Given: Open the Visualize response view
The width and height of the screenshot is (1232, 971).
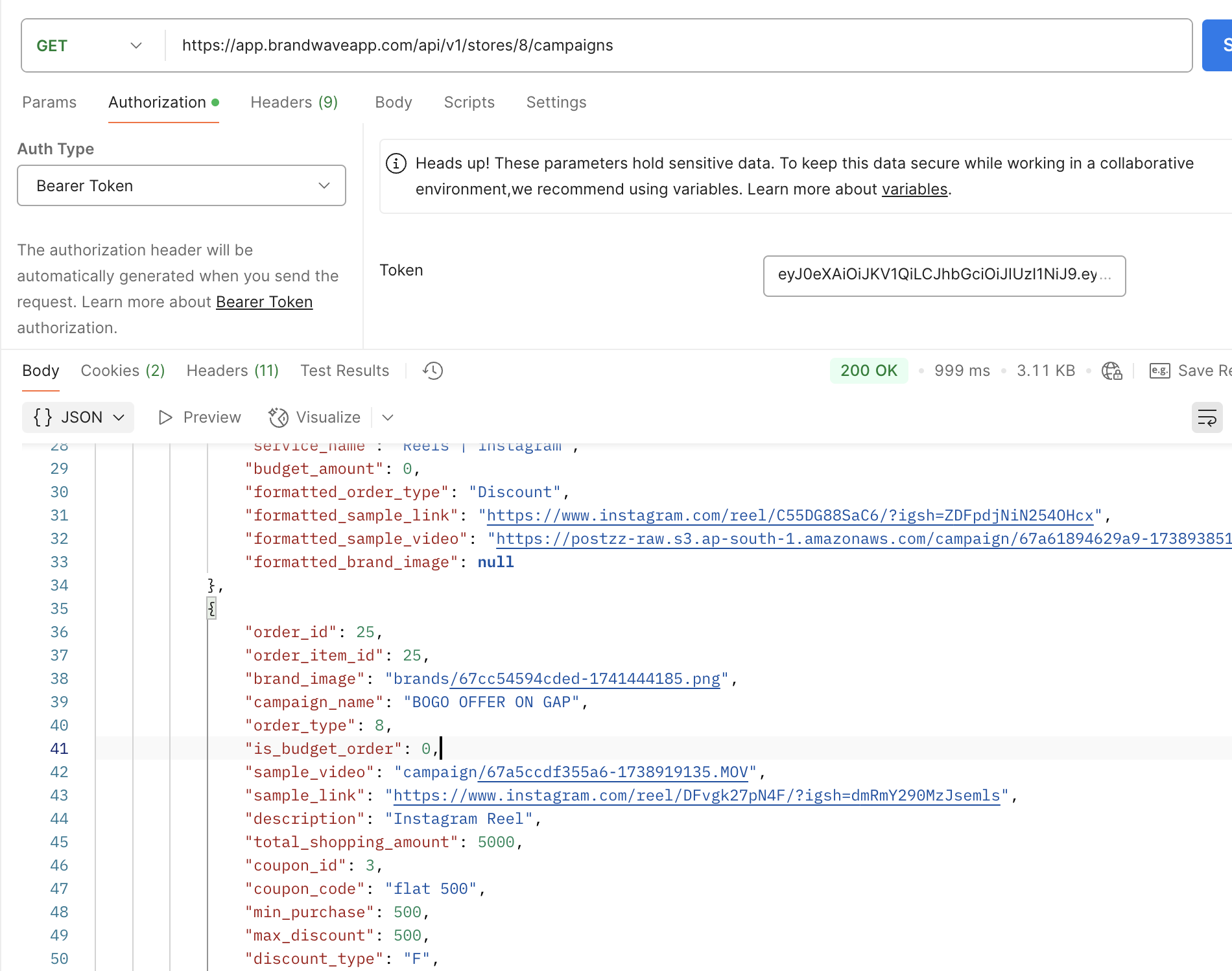Looking at the screenshot, I should 315,417.
